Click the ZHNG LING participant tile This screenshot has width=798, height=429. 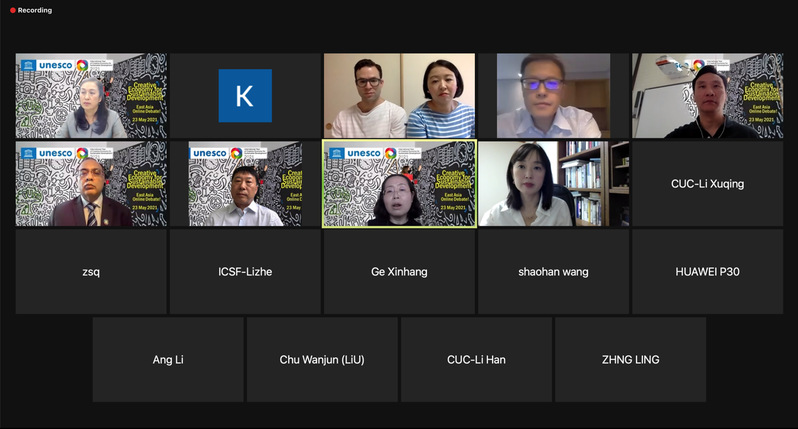point(631,360)
